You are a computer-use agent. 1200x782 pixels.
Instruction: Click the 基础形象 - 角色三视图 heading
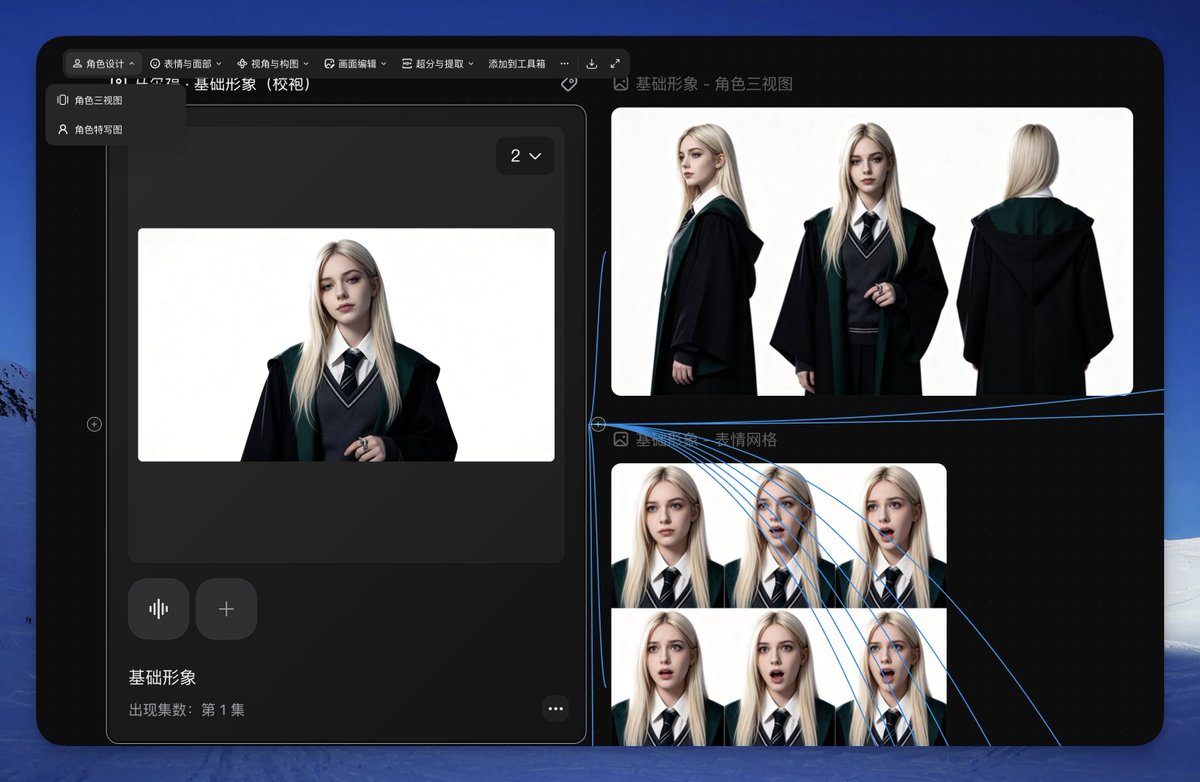pyautogui.click(x=714, y=84)
